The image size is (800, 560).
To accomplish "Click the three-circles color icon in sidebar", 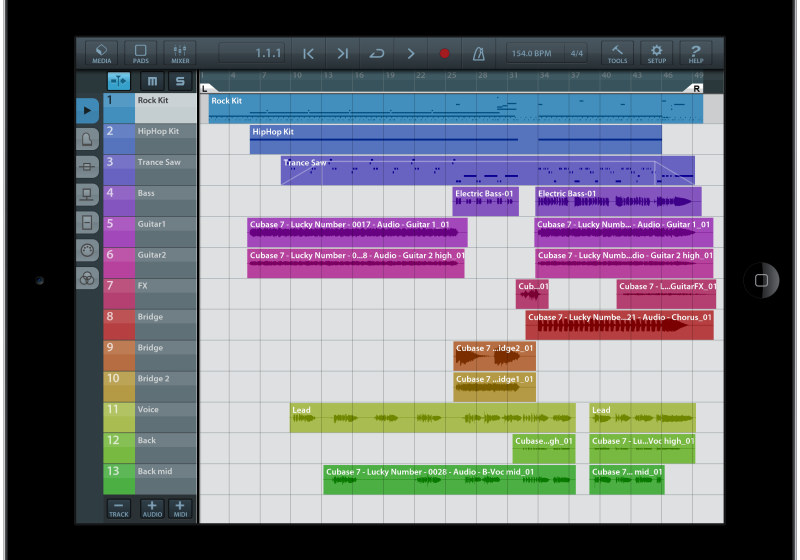I will pyautogui.click(x=88, y=279).
